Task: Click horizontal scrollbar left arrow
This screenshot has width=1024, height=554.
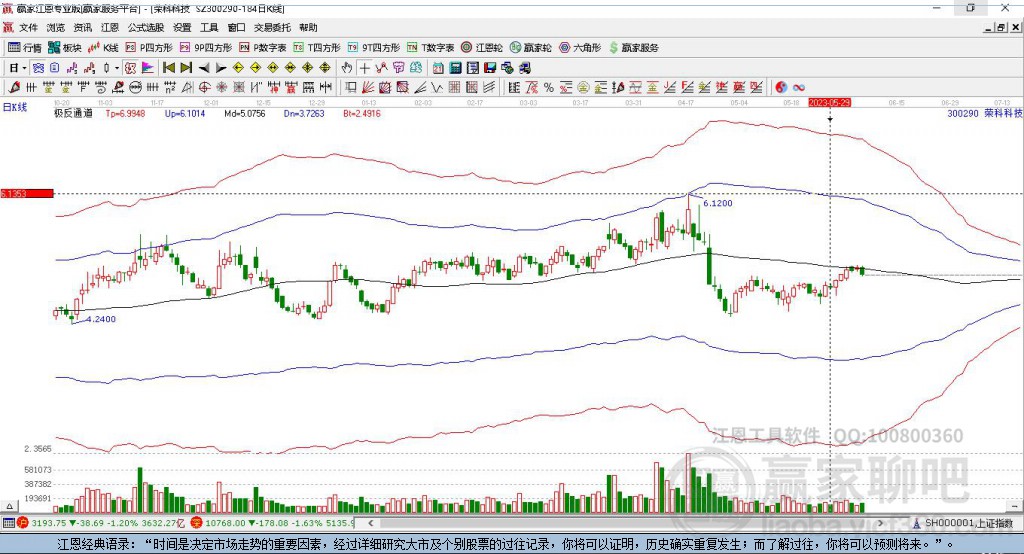Action: [370, 523]
